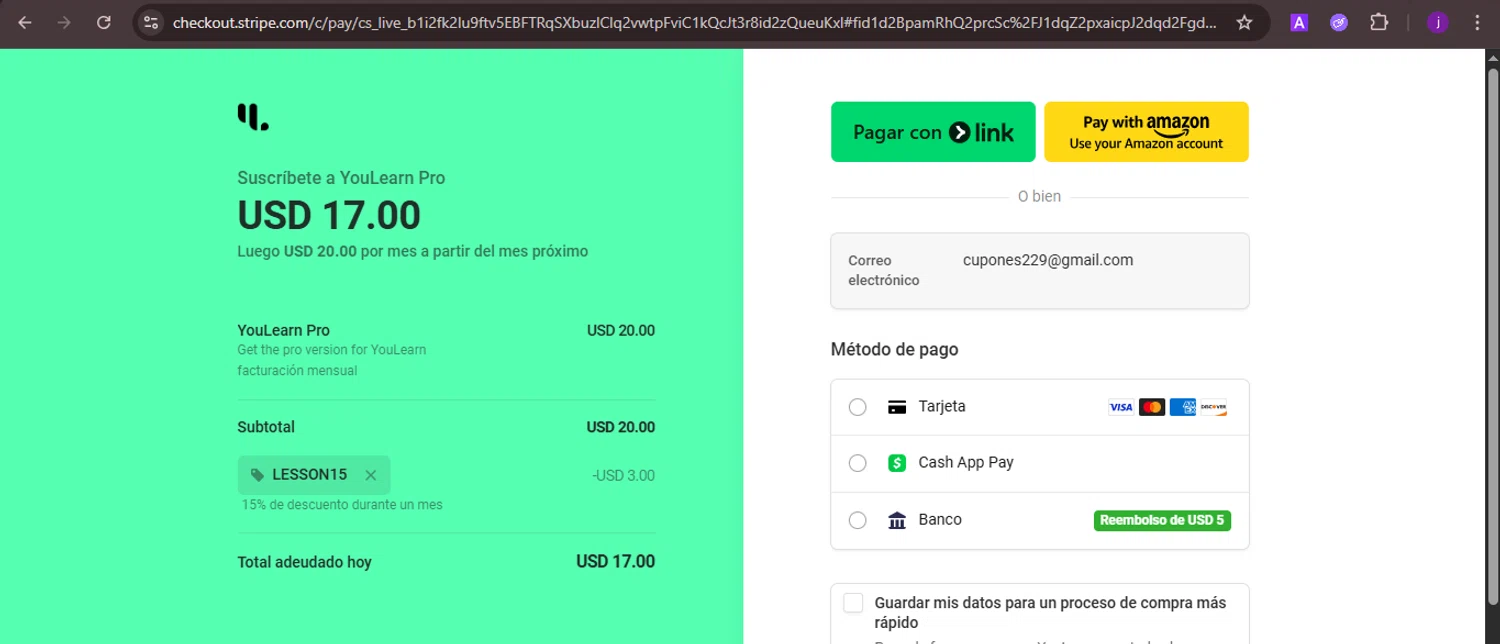1500x644 pixels.
Task: Open the Extensions puzzle-piece menu
Action: coord(1379,22)
